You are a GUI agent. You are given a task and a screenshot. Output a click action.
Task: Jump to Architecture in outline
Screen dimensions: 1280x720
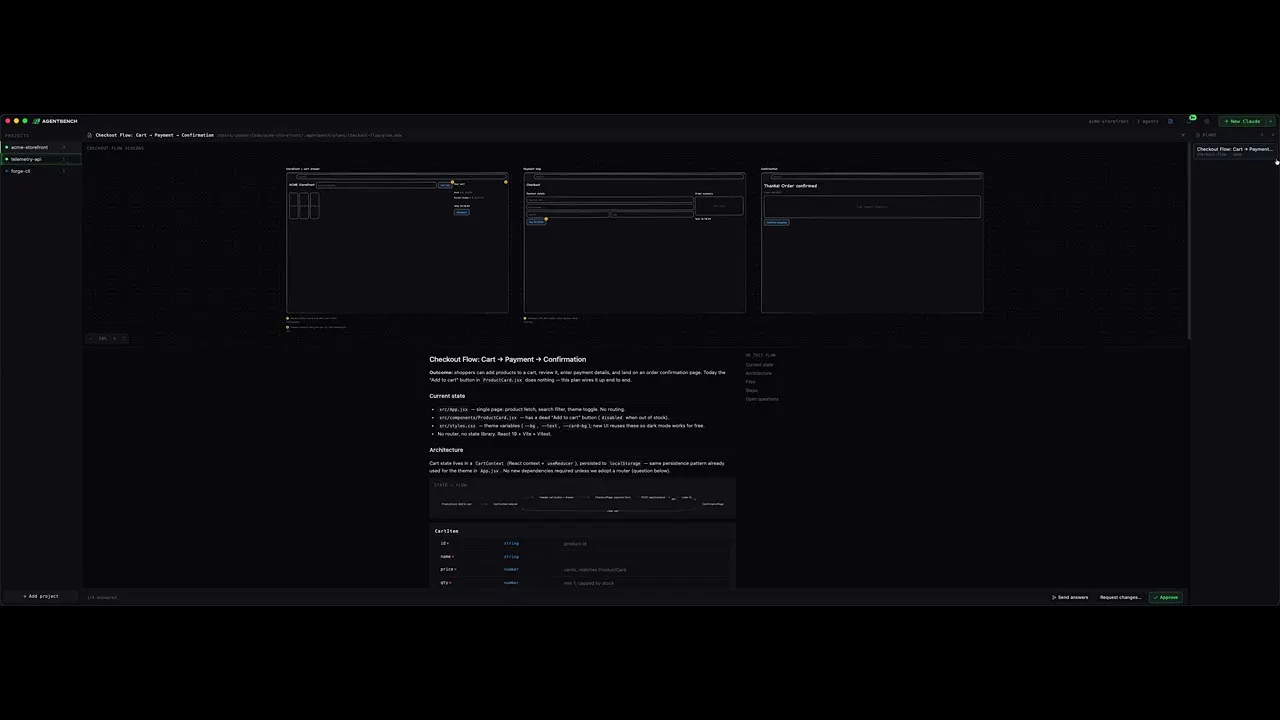pyautogui.click(x=758, y=373)
